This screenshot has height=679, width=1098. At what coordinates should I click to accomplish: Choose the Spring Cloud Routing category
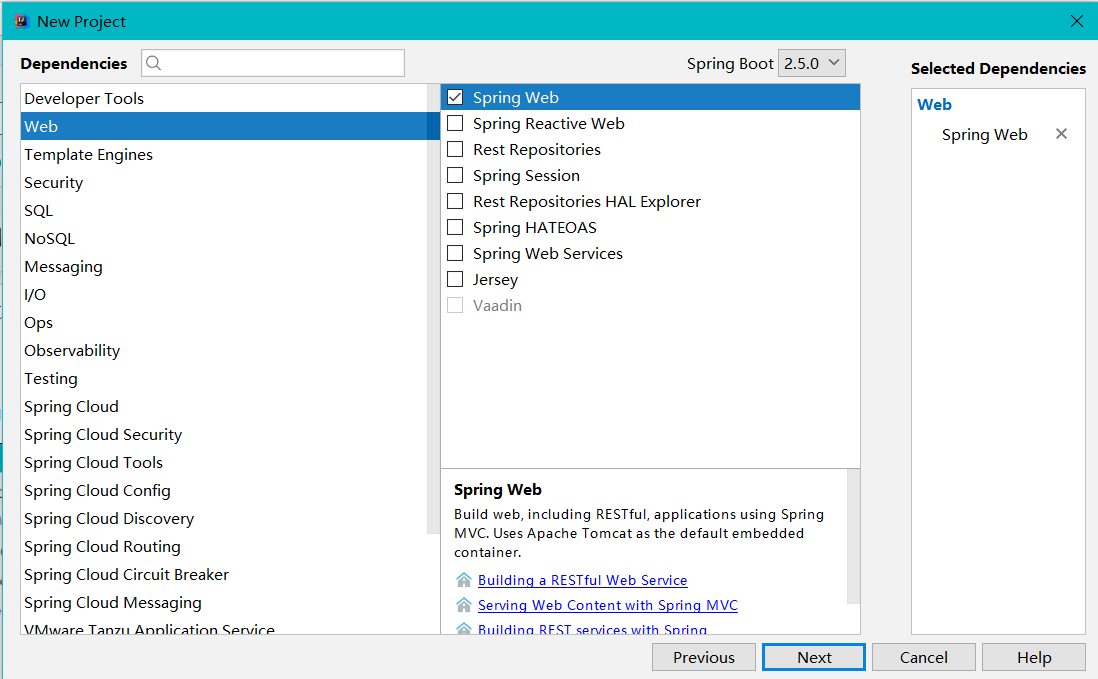224,546
